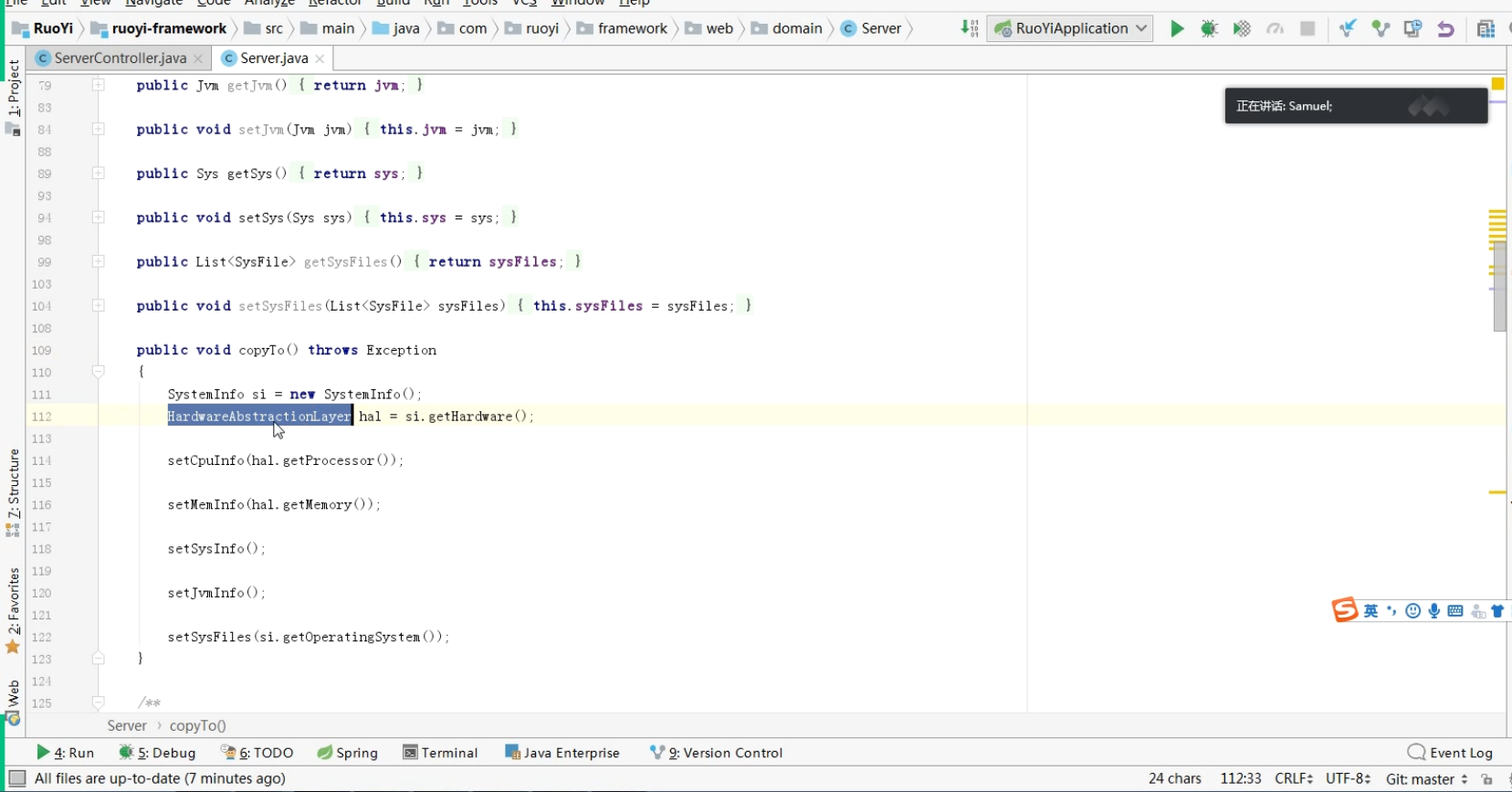Open UTF-8 file encoding selector
Viewport: 1512px width, 792px height.
pyautogui.click(x=1349, y=778)
